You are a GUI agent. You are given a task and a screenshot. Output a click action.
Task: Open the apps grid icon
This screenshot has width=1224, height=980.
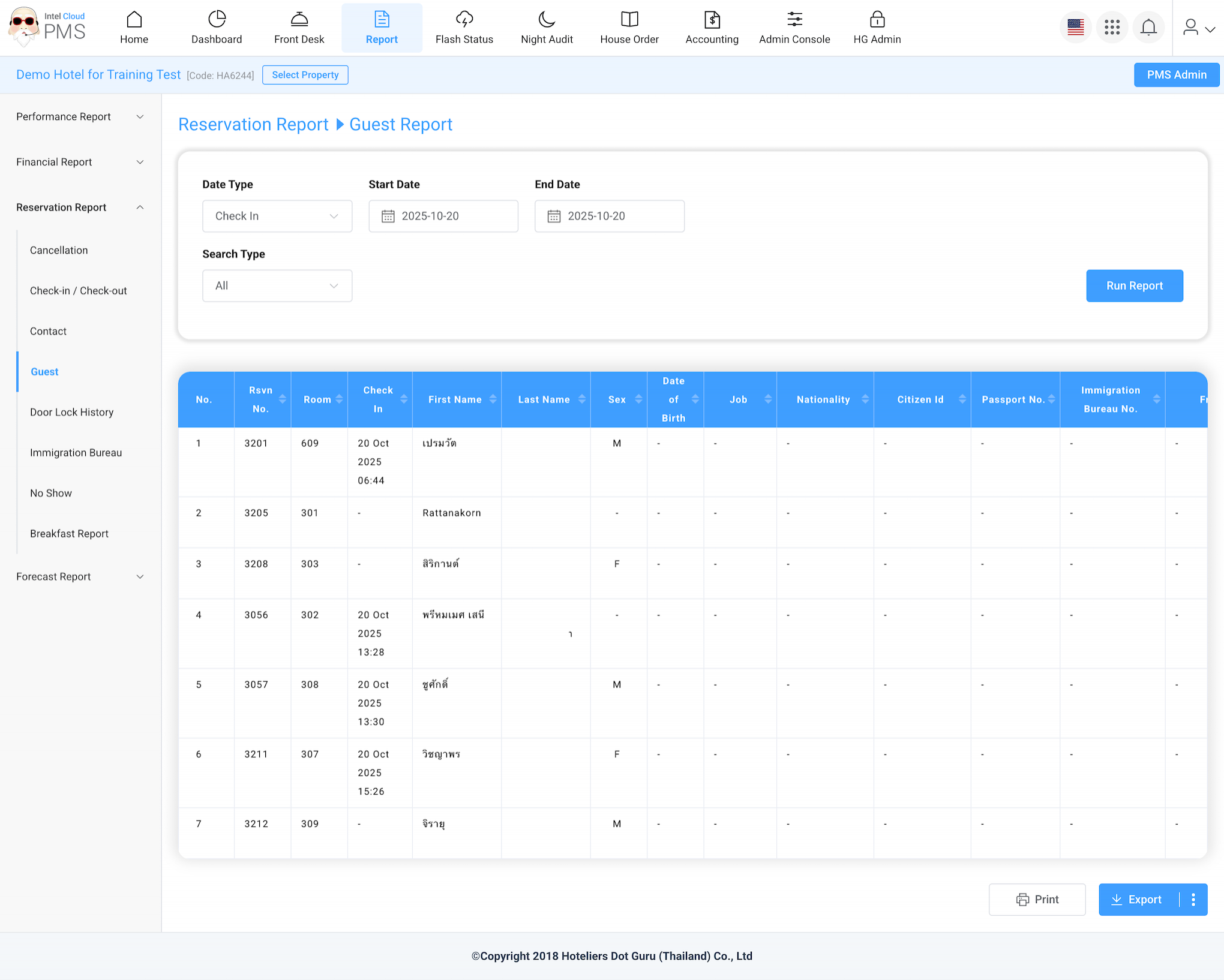coord(1112,27)
